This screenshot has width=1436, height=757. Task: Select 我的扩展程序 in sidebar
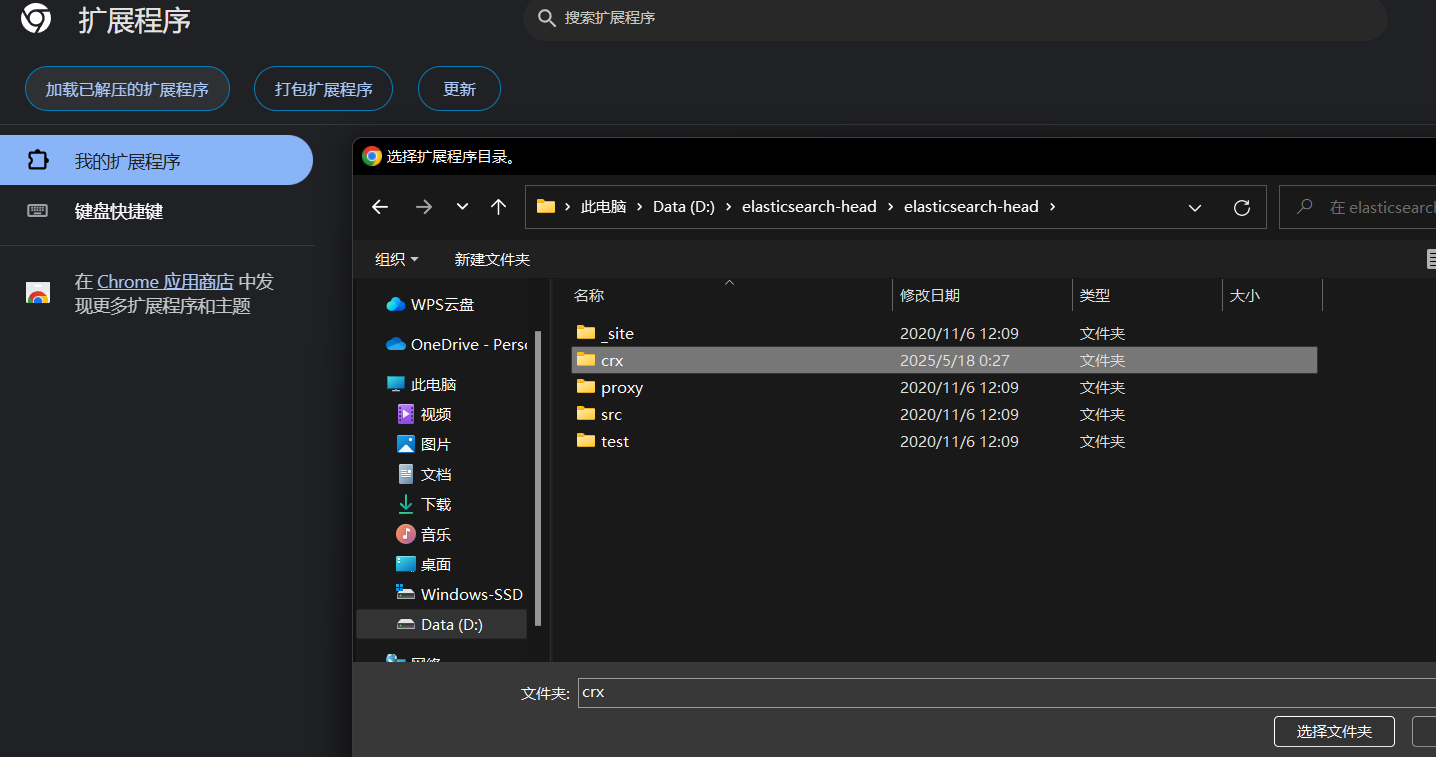pyautogui.click(x=156, y=160)
